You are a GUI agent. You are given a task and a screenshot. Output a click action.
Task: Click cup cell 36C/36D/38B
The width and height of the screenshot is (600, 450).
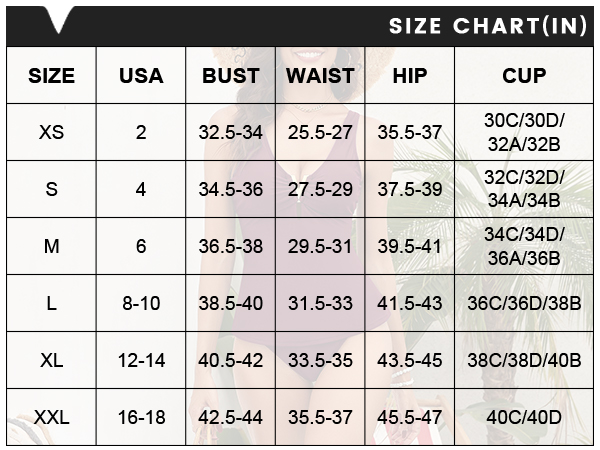(524, 303)
